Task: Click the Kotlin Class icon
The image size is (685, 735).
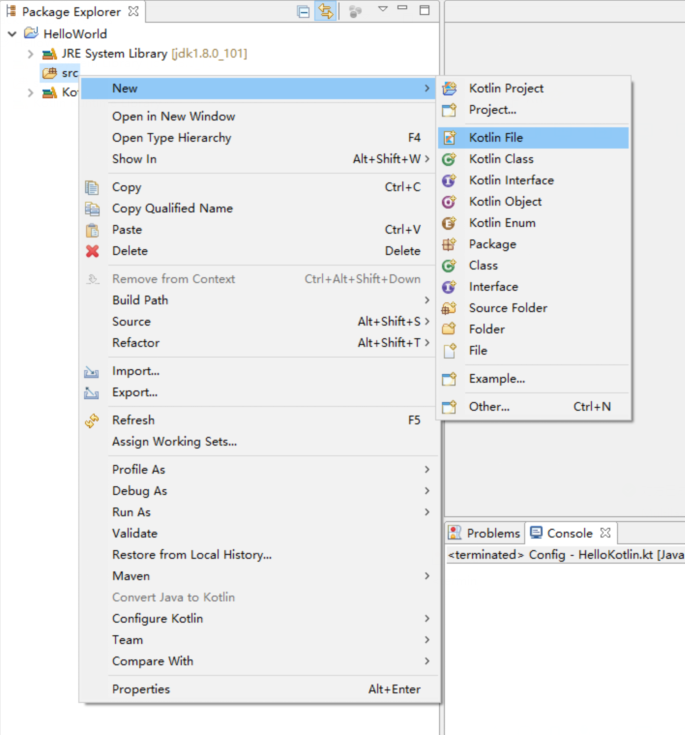Action: [449, 159]
